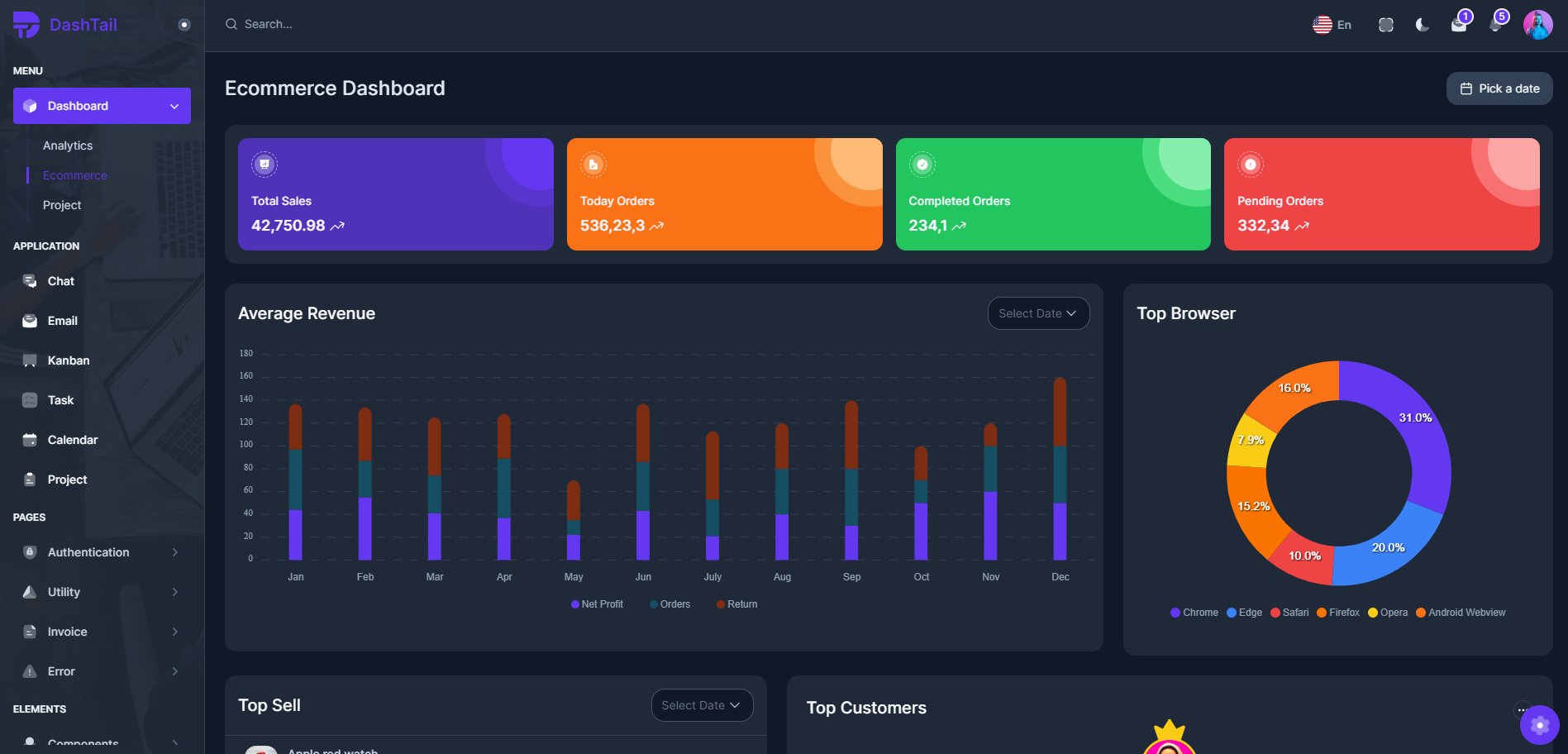Screen dimensions: 1568x754
Task: Open the Task application icon
Action: click(29, 399)
